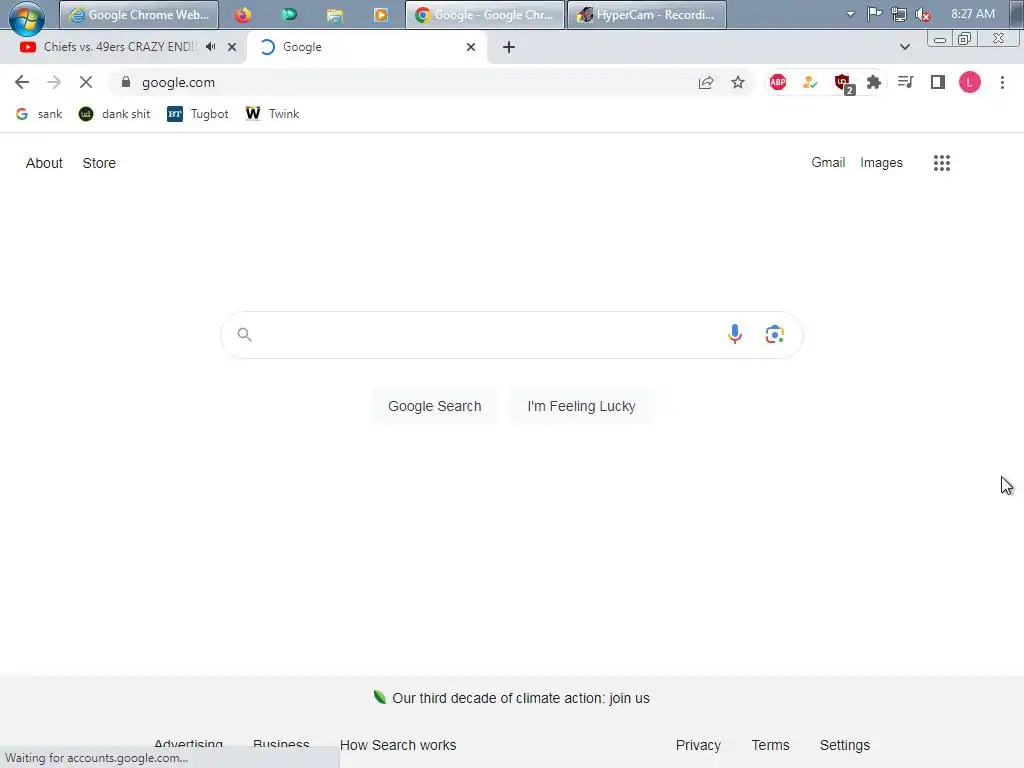Viewport: 1024px width, 768px height.
Task: Open the Settings footer menu
Action: (844, 745)
